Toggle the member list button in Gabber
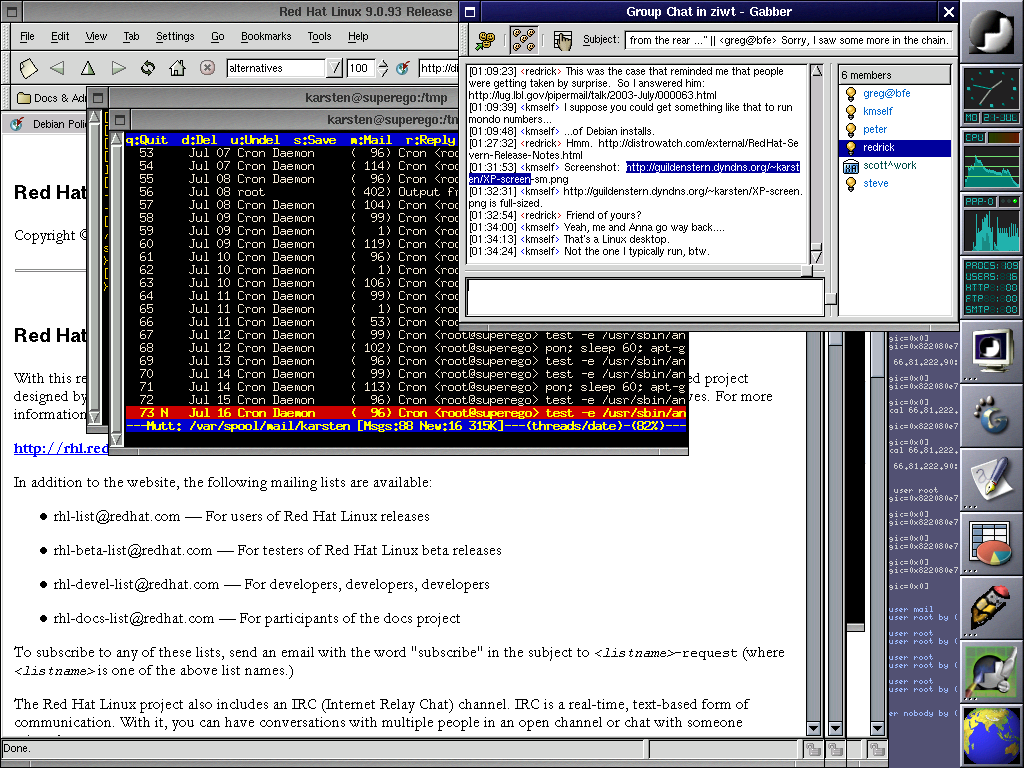The height and width of the screenshot is (768, 1024). (524, 40)
